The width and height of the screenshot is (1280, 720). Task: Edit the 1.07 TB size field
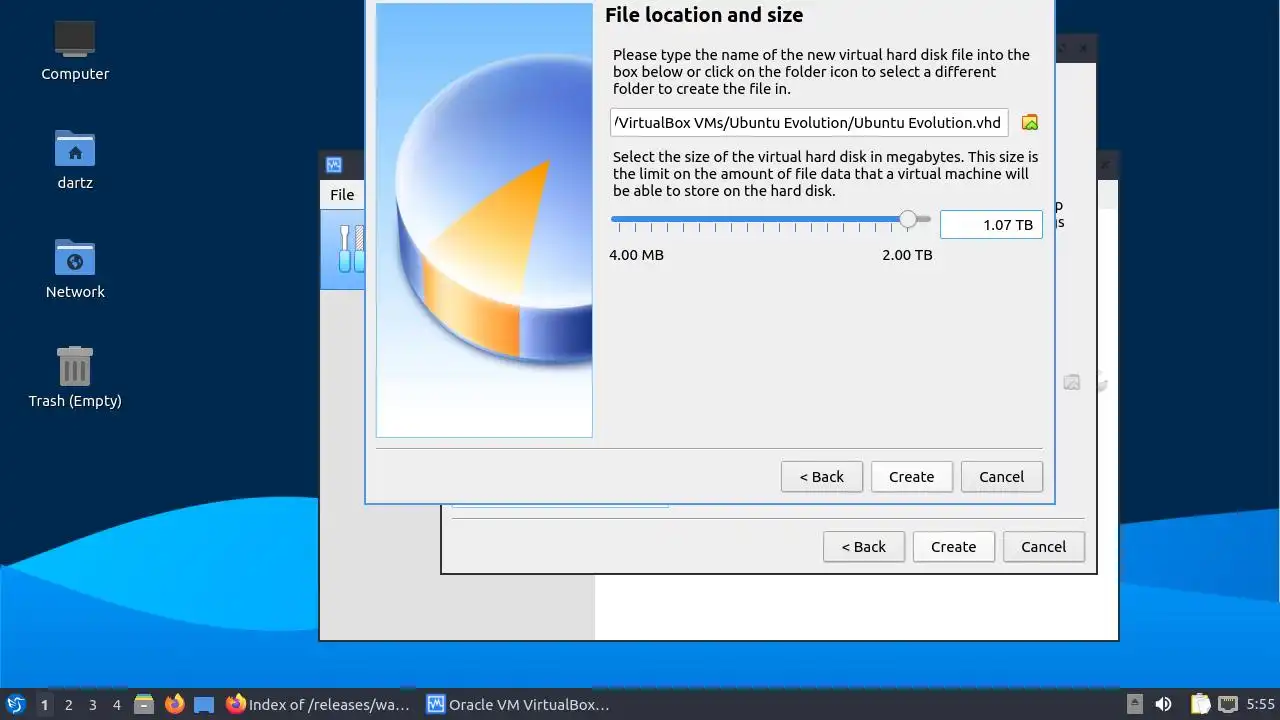point(991,225)
